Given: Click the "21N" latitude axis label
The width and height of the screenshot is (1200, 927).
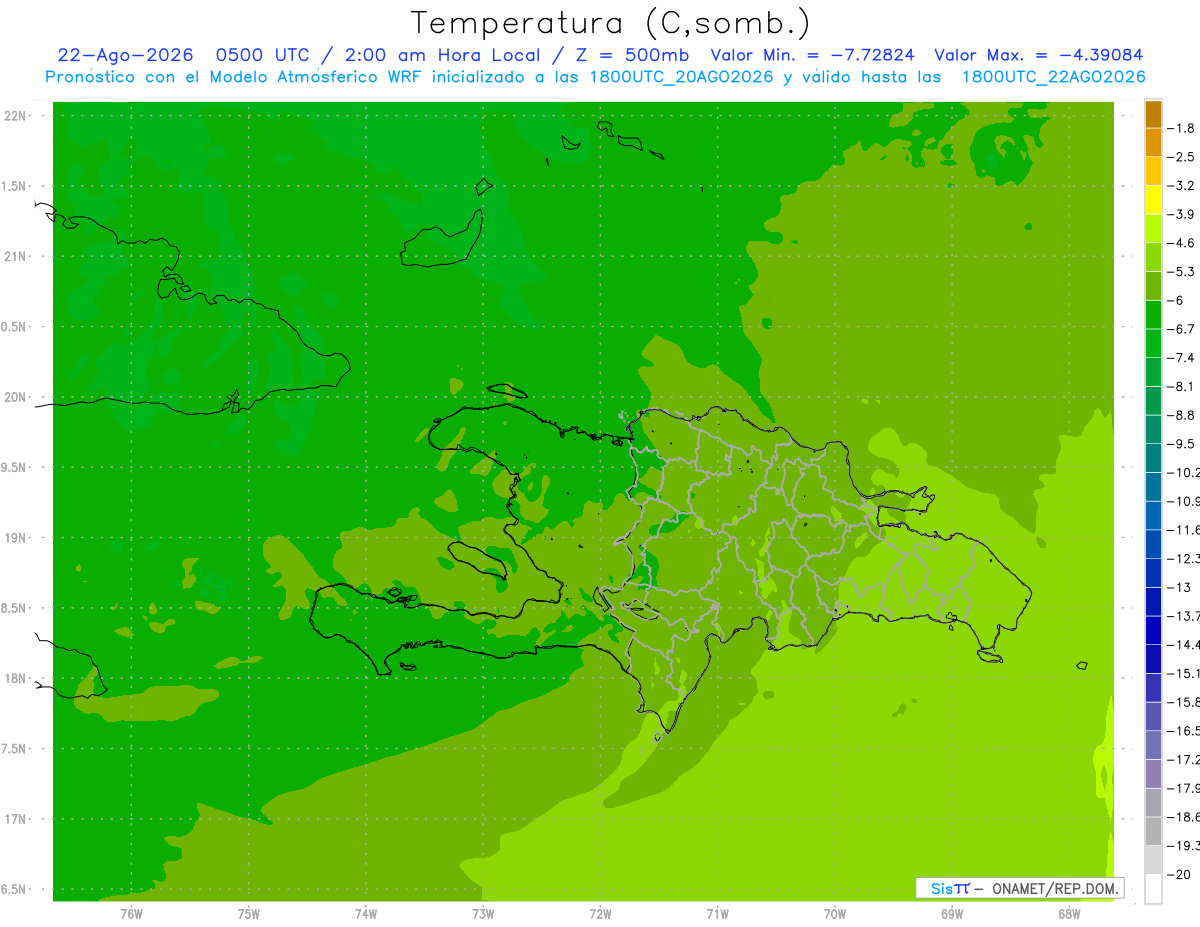Looking at the screenshot, I should point(17,257).
